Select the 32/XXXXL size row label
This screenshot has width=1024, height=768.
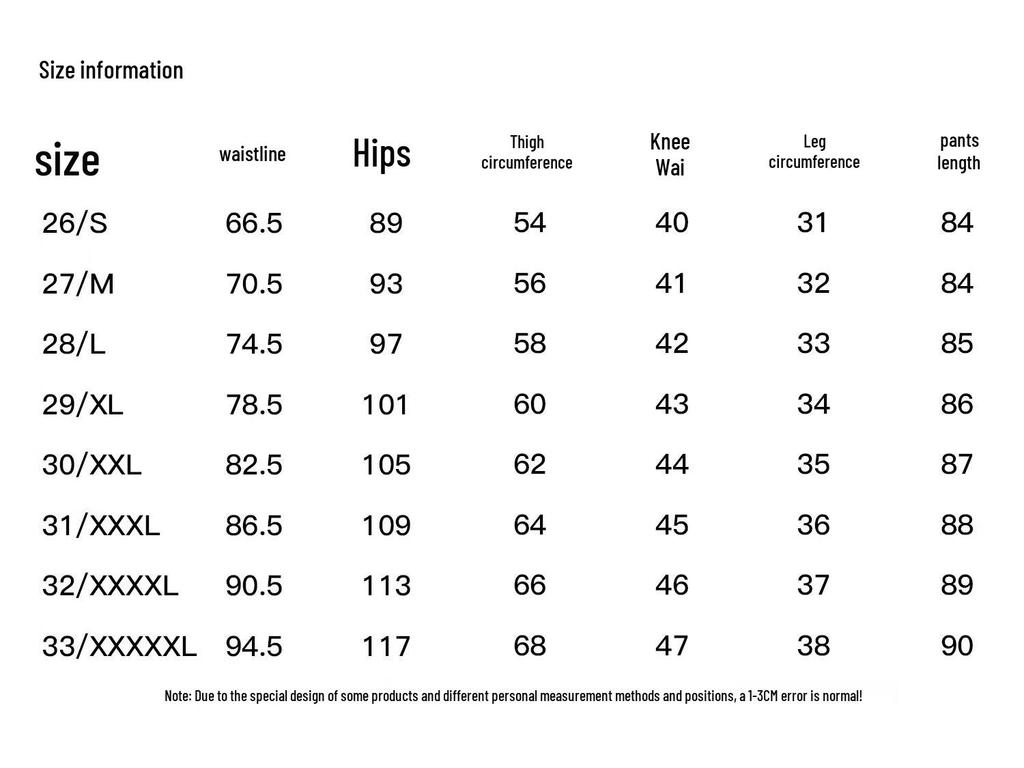coord(110,586)
